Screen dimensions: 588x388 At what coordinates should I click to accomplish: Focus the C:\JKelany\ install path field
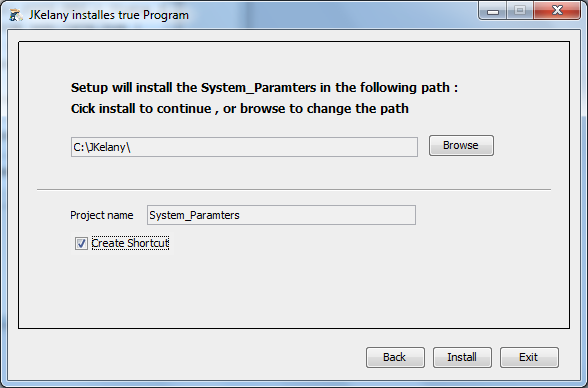244,147
